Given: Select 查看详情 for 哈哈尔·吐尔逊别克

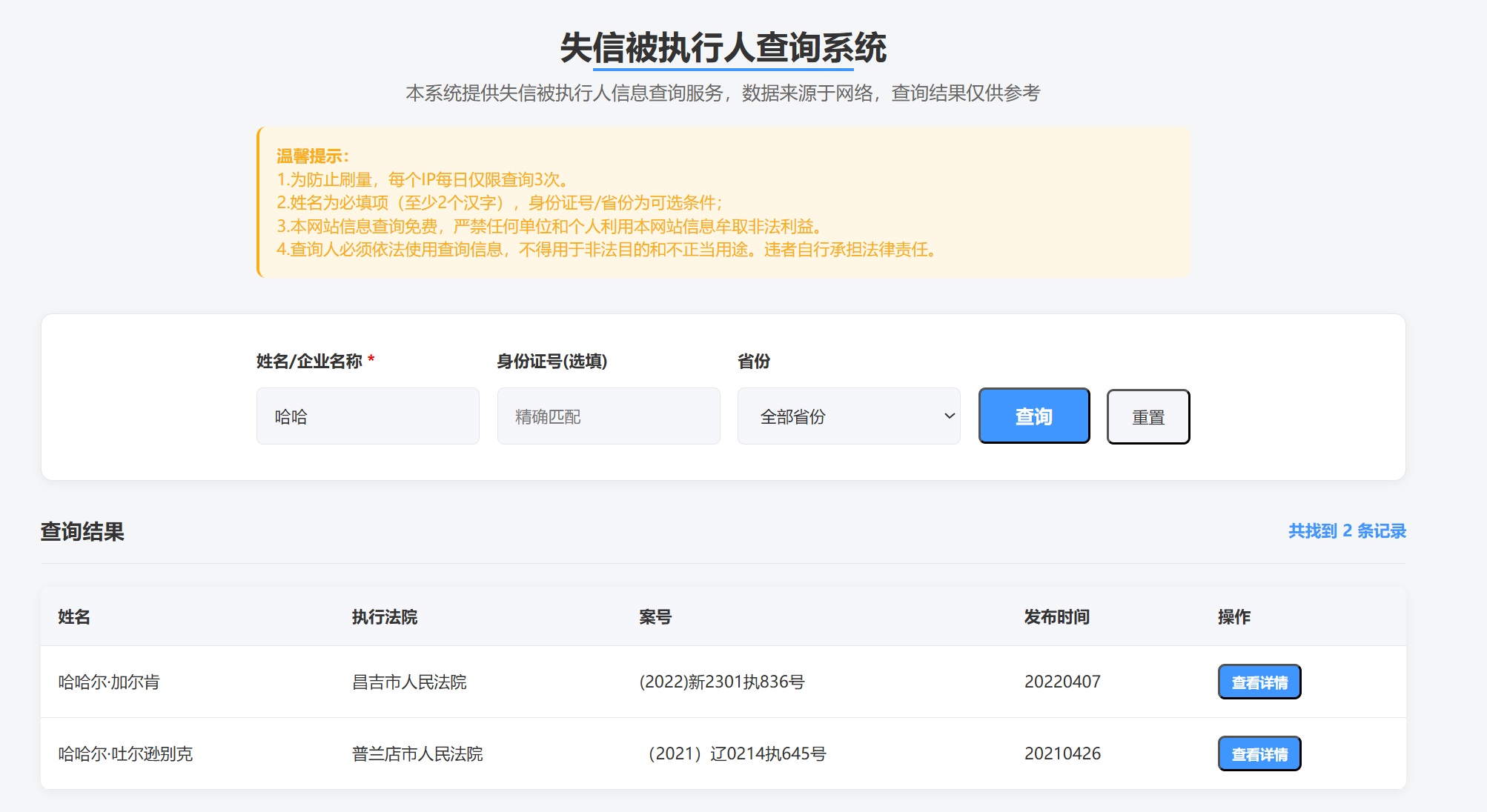Looking at the screenshot, I should (1259, 753).
